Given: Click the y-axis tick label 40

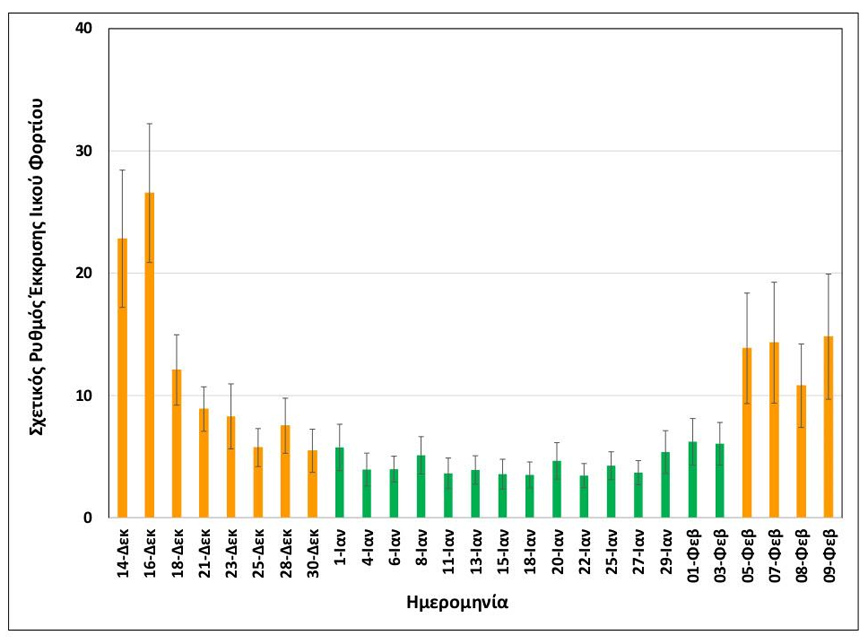Looking at the screenshot, I should [84, 28].
